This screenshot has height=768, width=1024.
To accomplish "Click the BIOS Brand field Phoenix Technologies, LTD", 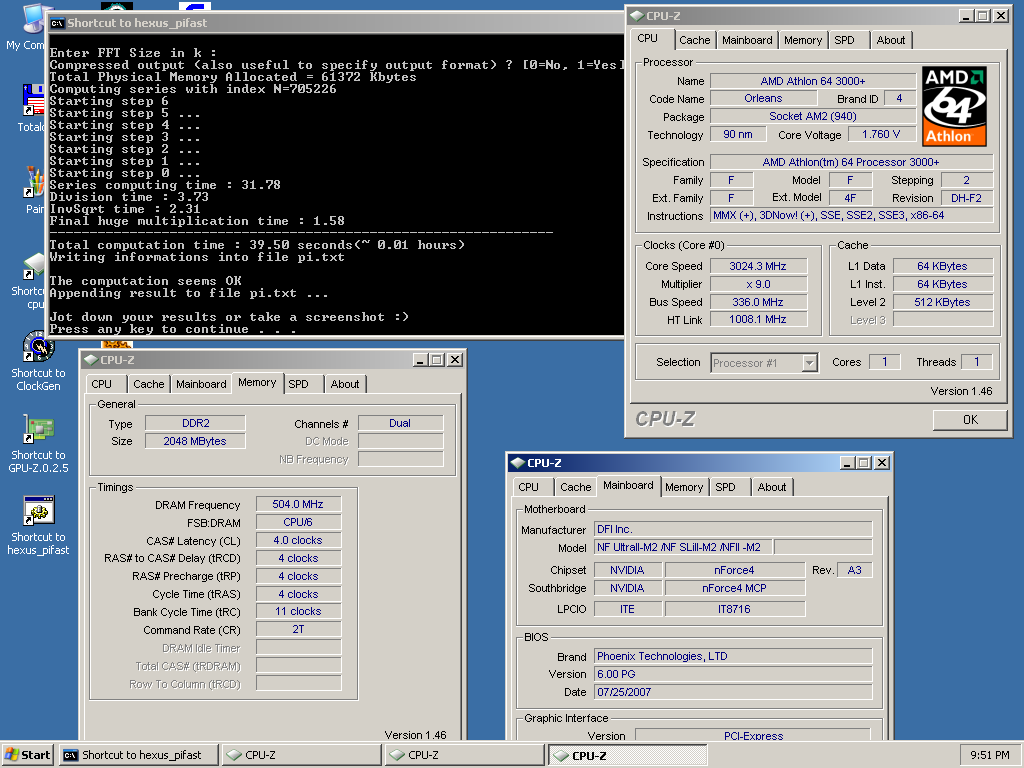I will point(733,656).
